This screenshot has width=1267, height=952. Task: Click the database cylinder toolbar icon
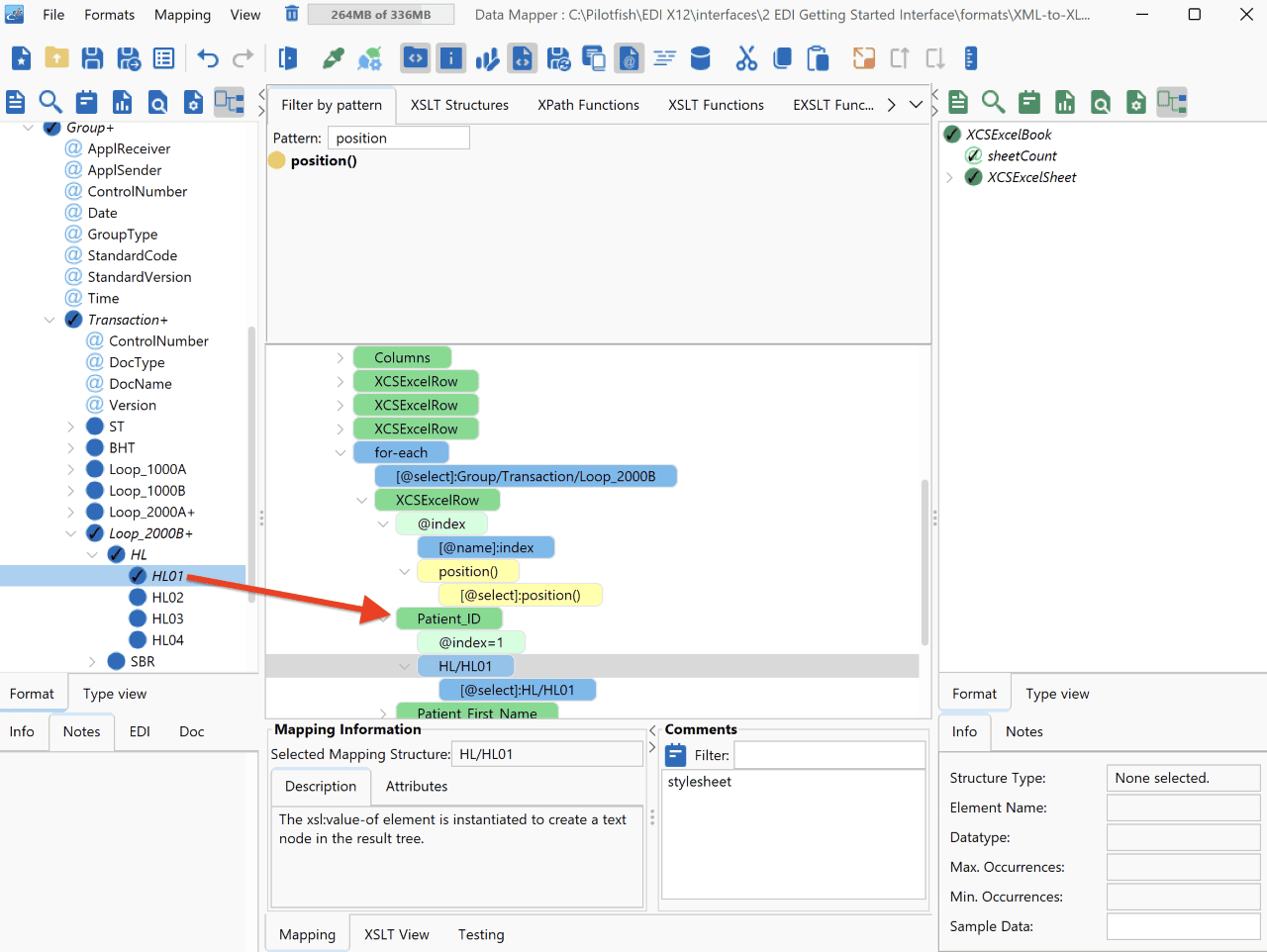pyautogui.click(x=700, y=58)
